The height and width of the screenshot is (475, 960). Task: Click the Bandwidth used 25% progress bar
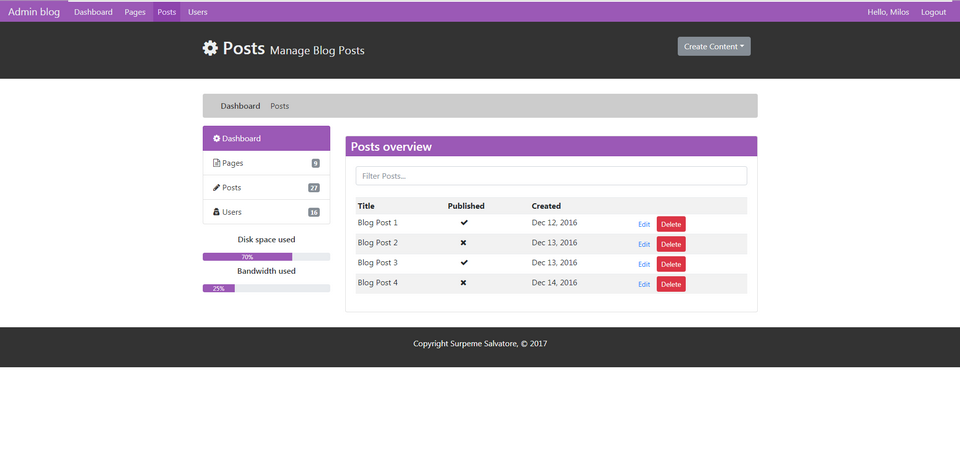266,288
